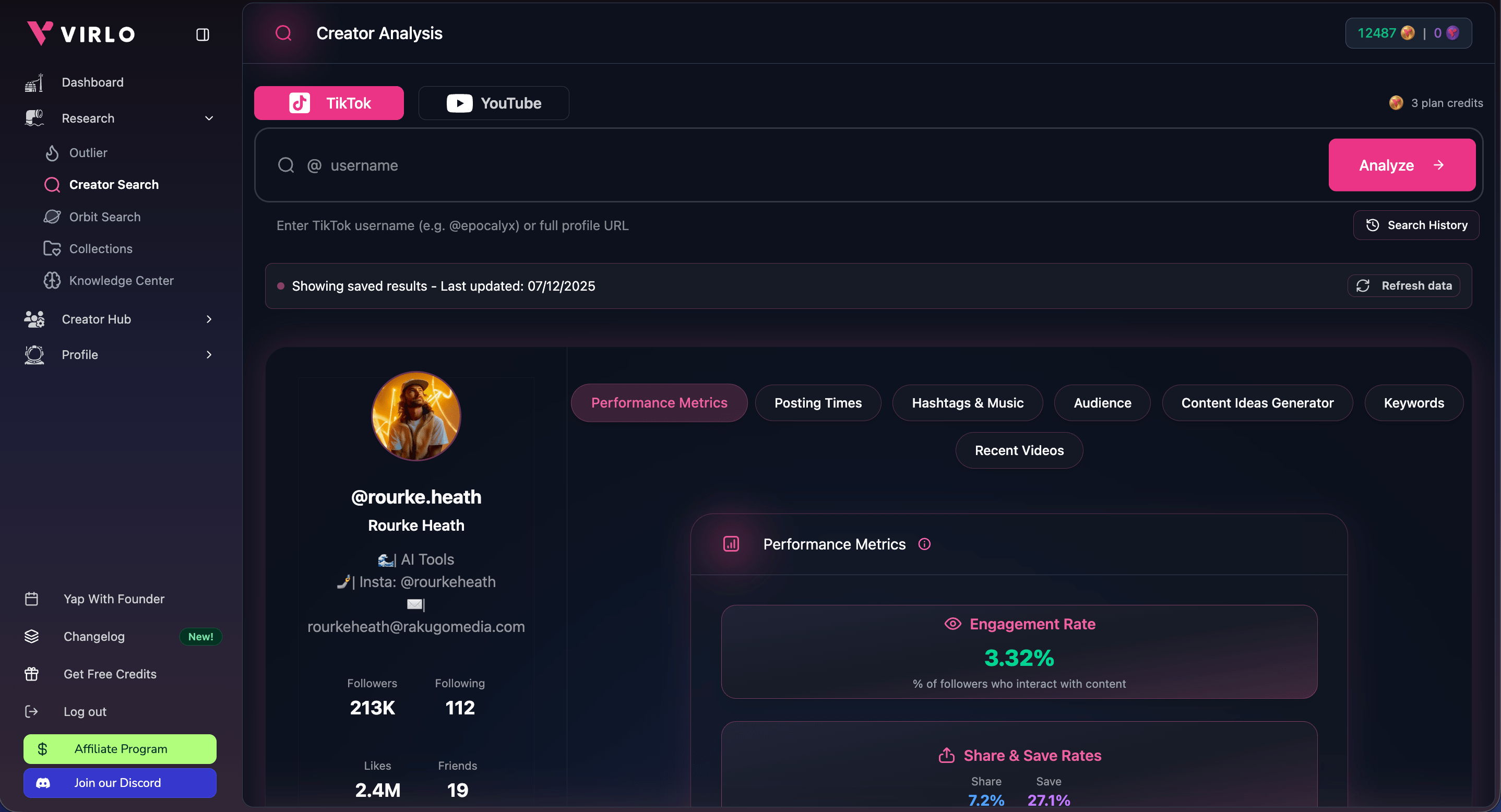Switch analysis platform to YouTube
1501x812 pixels.
[494, 102]
